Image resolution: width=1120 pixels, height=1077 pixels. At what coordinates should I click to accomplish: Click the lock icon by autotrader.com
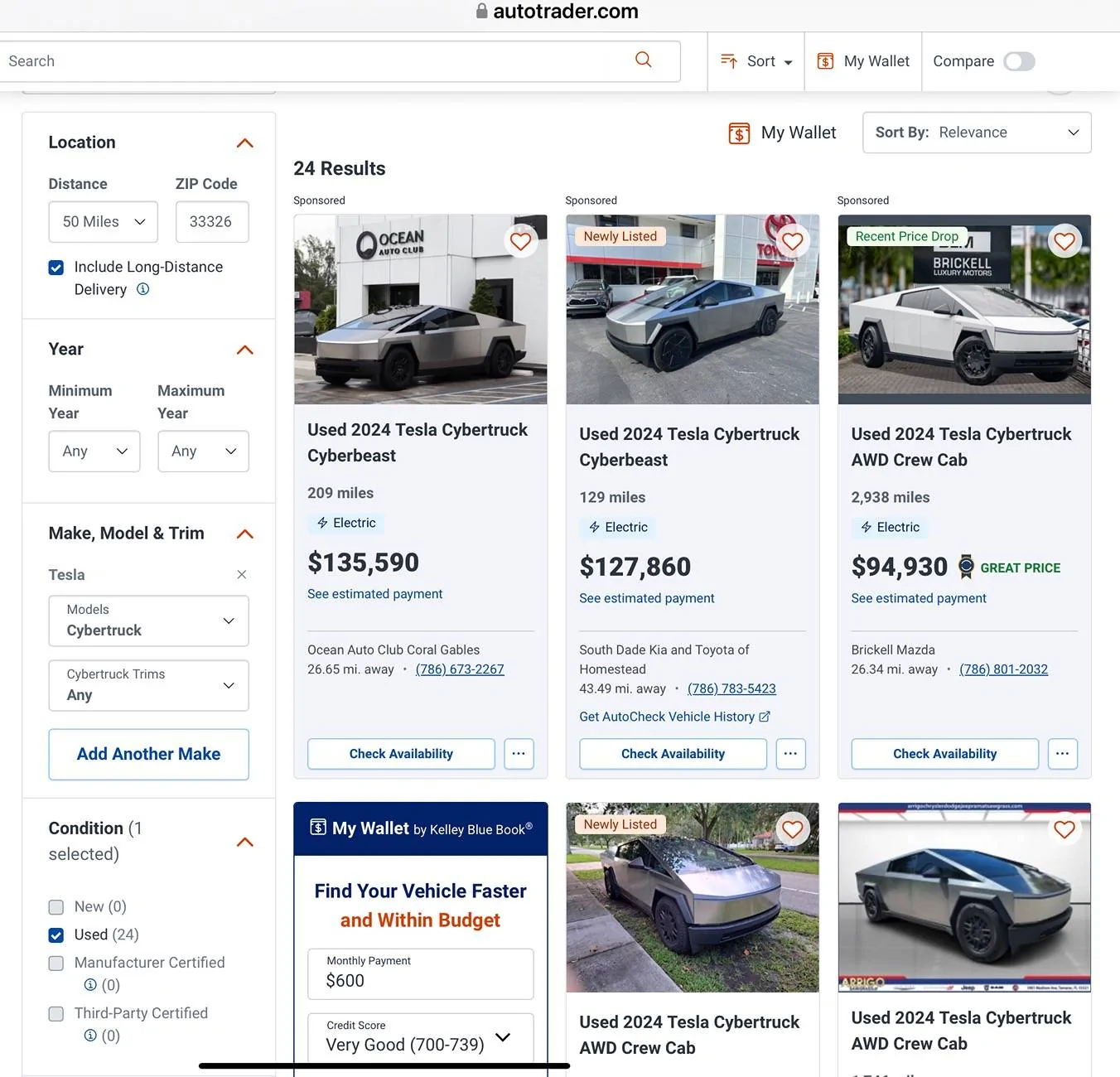pyautogui.click(x=481, y=11)
